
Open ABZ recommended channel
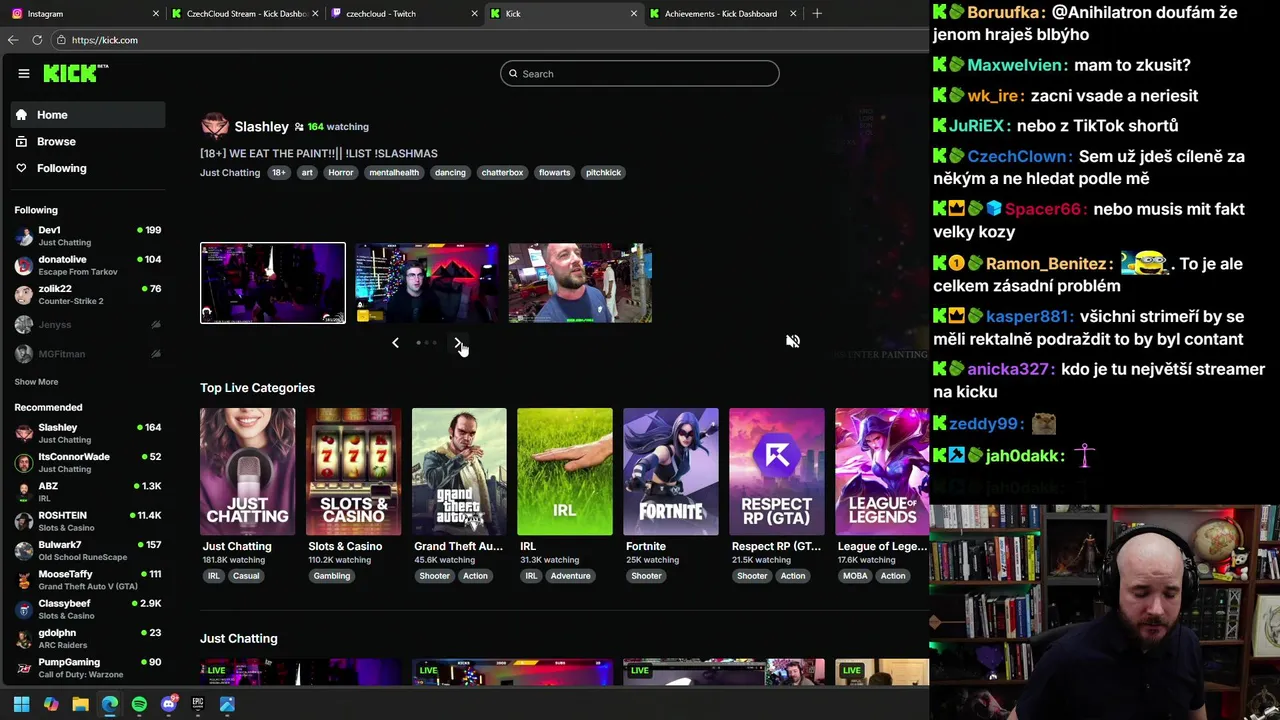[x=88, y=492]
